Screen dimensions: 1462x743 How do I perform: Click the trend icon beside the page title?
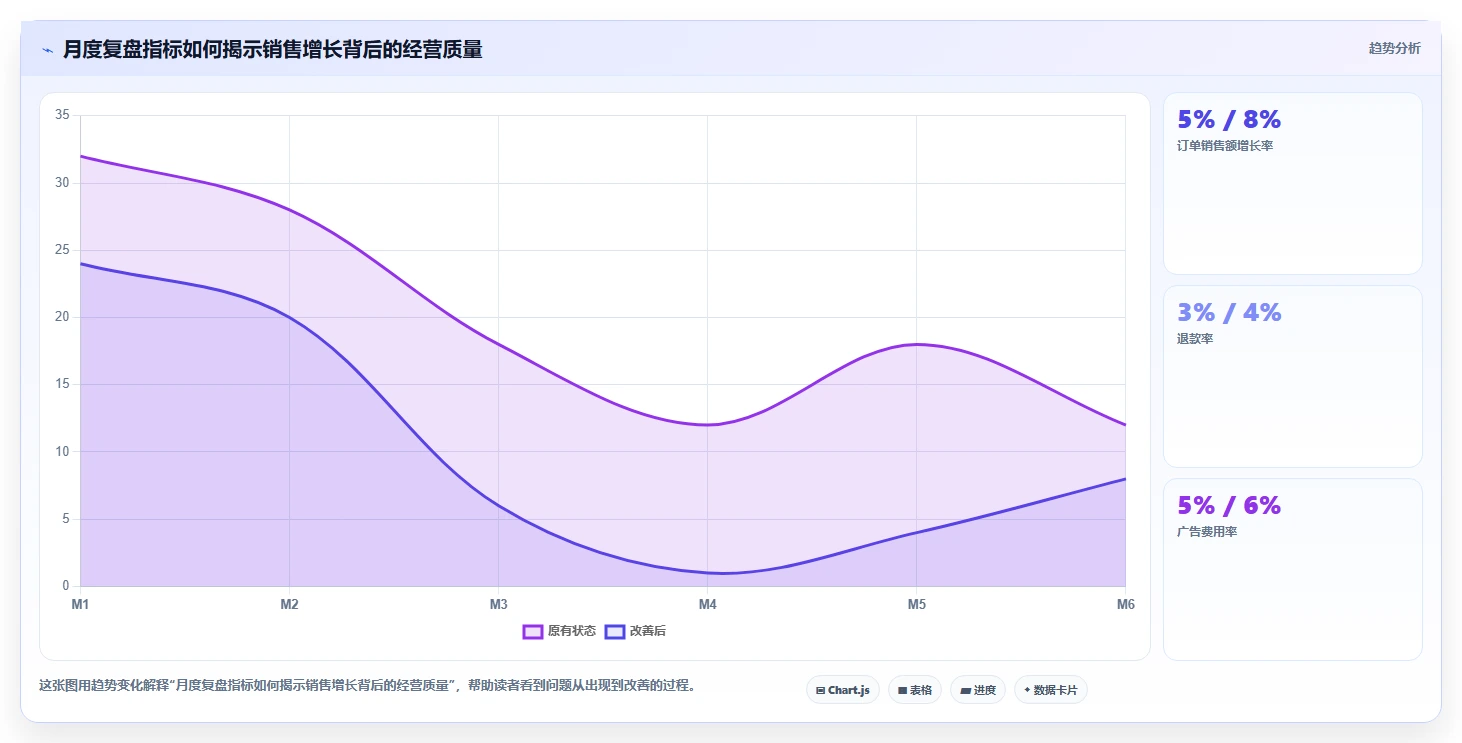(x=48, y=50)
